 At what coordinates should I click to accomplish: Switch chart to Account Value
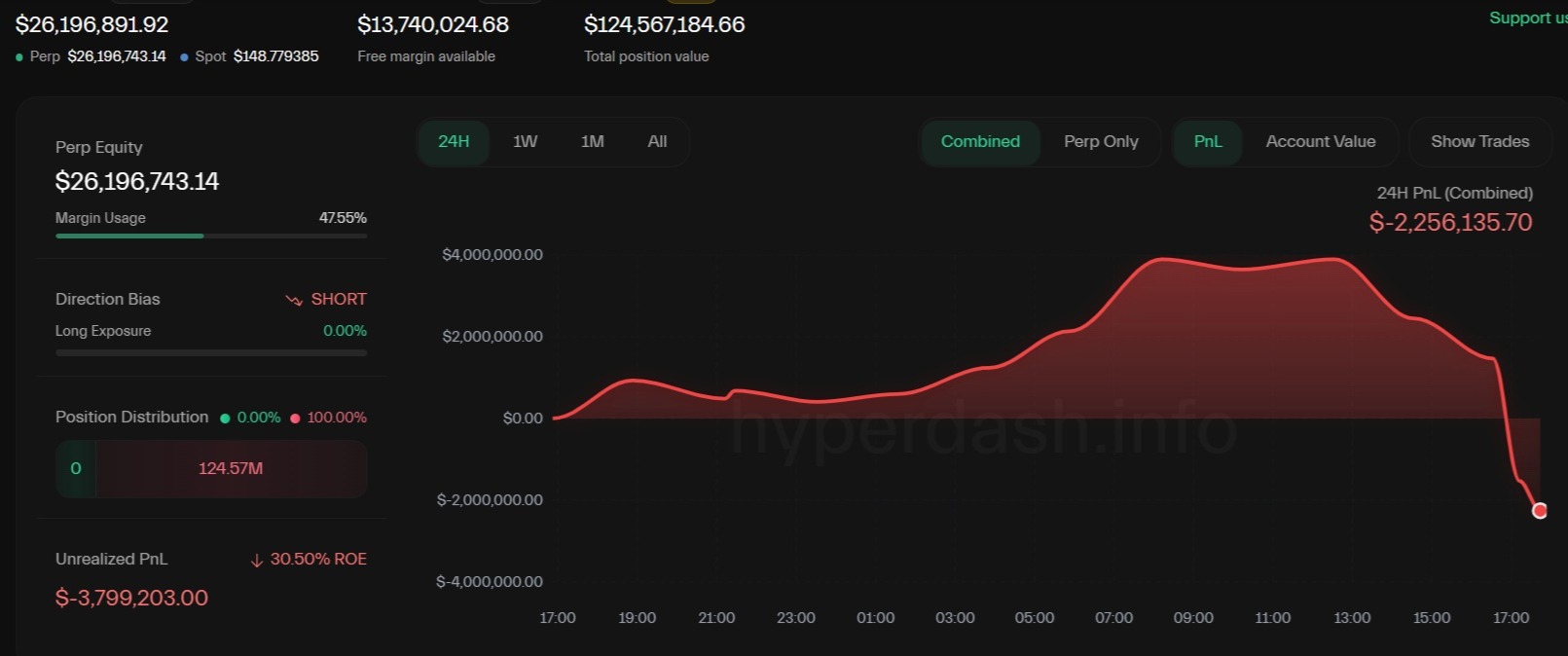tap(1320, 142)
